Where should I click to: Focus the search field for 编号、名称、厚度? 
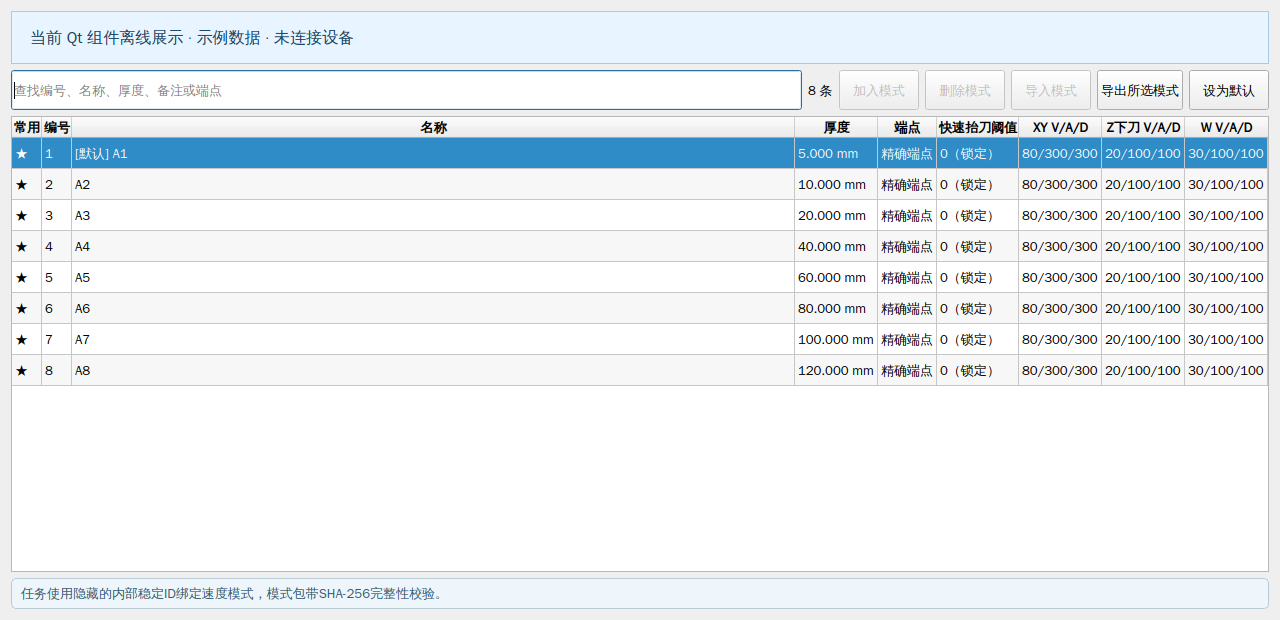click(x=407, y=90)
